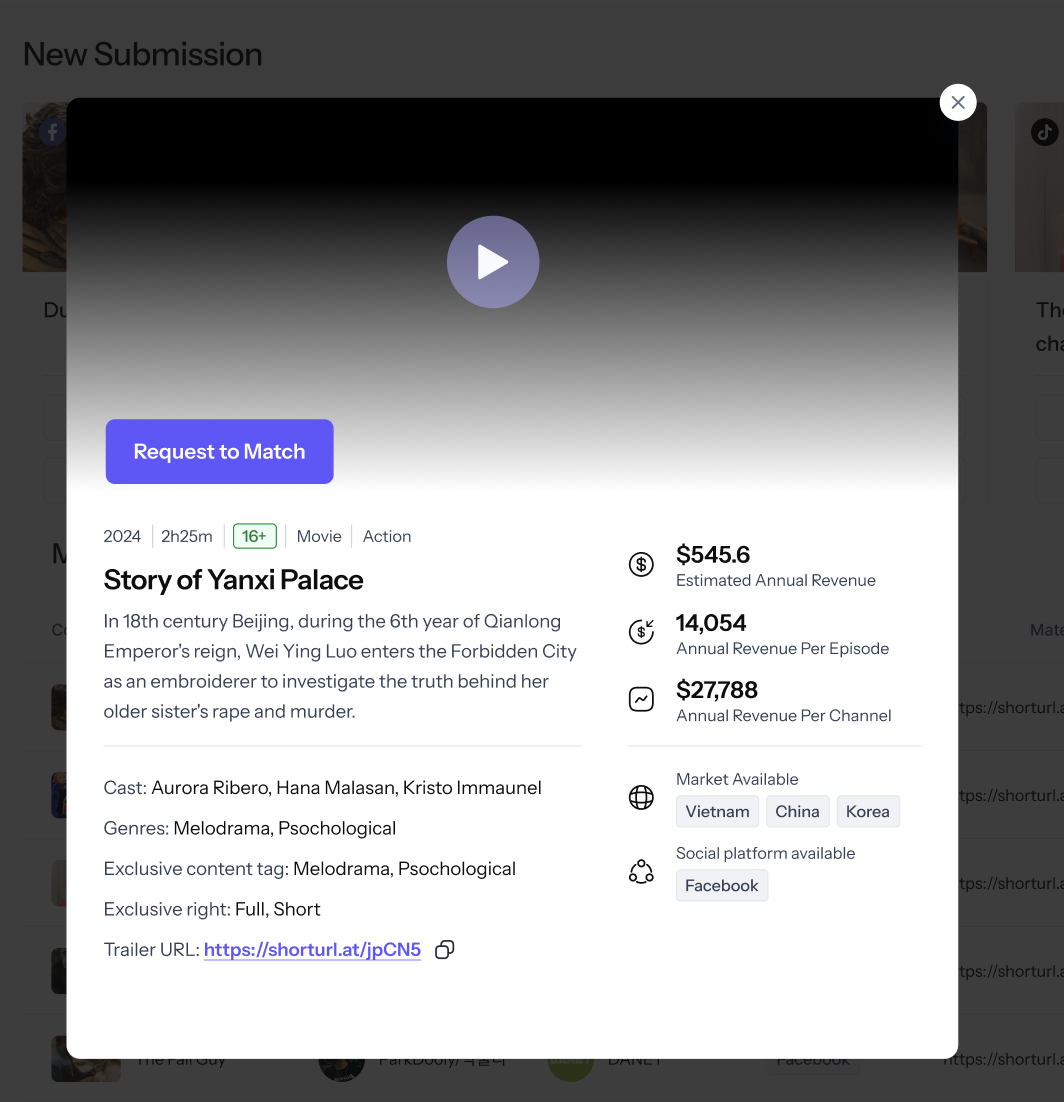Image resolution: width=1064 pixels, height=1102 pixels.
Task: Click the "New Submission" heading in the background
Action: [x=143, y=54]
